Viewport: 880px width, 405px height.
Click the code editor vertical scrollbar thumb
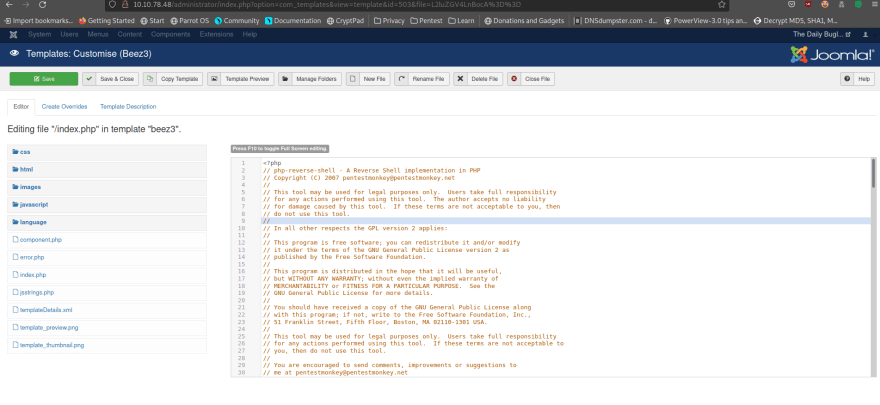coord(873,172)
